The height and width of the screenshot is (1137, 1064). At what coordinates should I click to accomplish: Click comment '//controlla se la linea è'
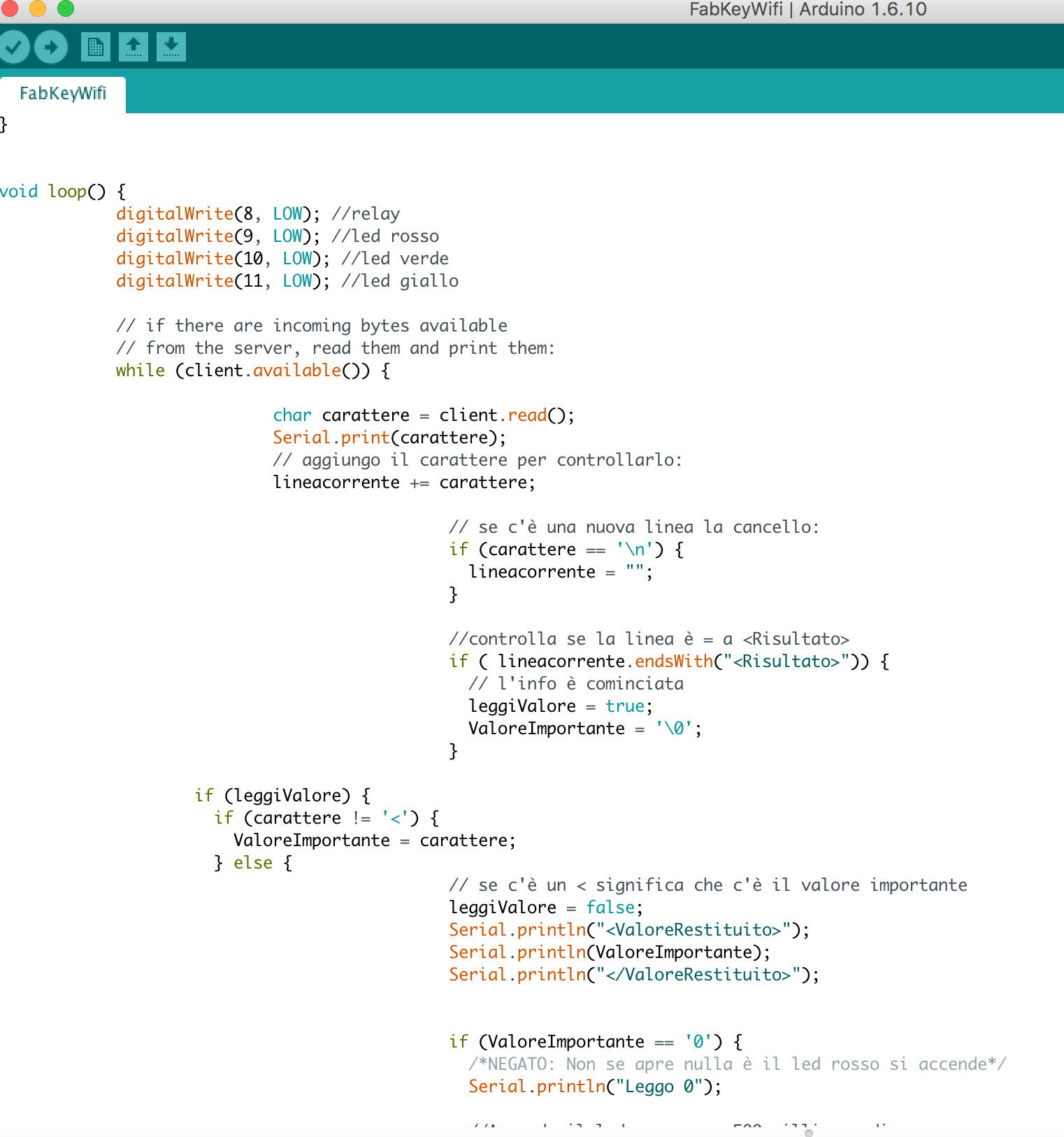pyautogui.click(x=649, y=639)
